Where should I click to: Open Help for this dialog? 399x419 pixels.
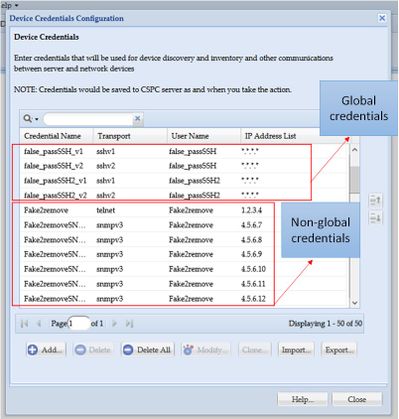click(x=302, y=399)
